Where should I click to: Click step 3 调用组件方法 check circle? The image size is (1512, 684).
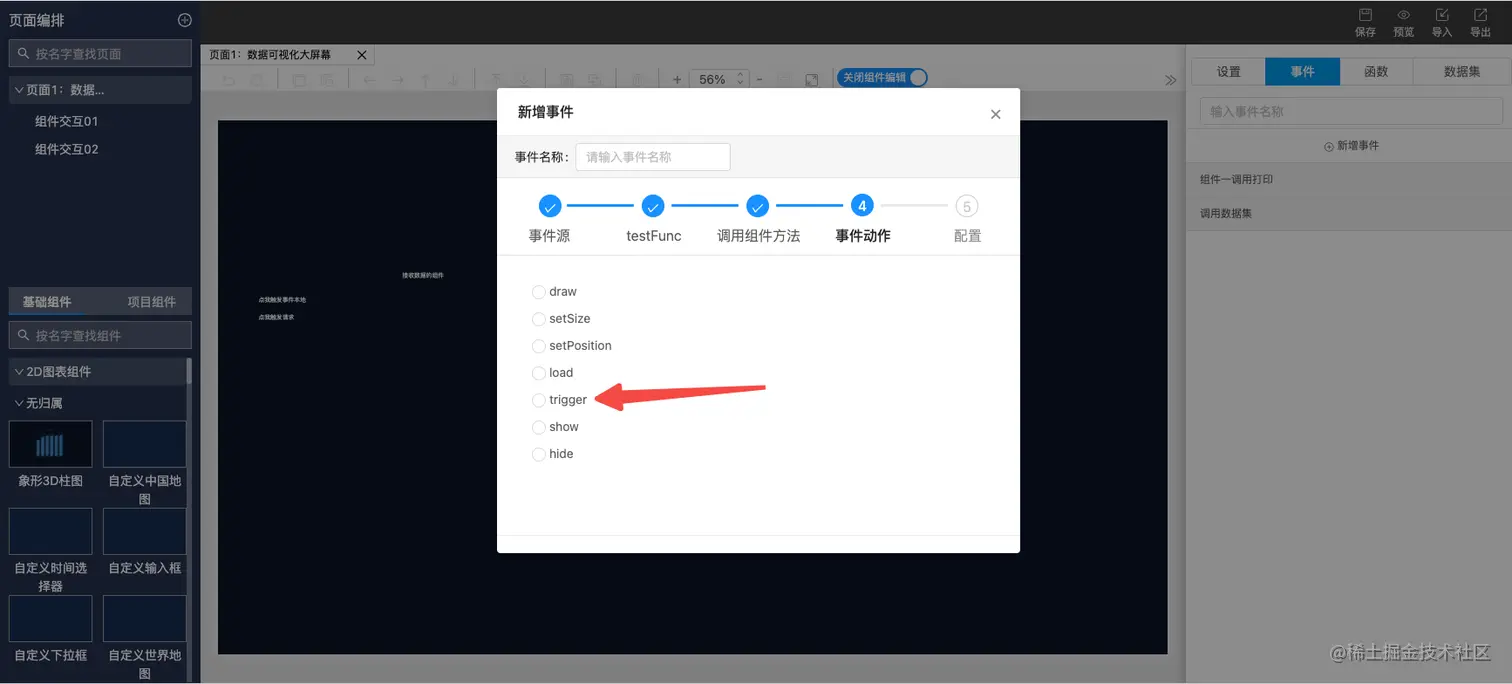coord(758,206)
